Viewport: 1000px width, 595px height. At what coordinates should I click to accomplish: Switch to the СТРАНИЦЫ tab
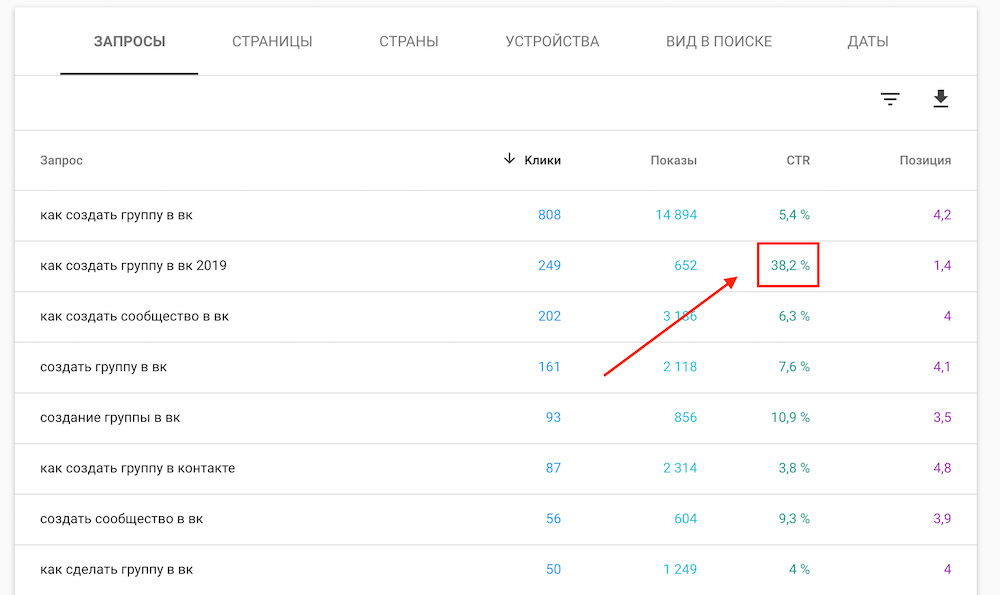(271, 41)
